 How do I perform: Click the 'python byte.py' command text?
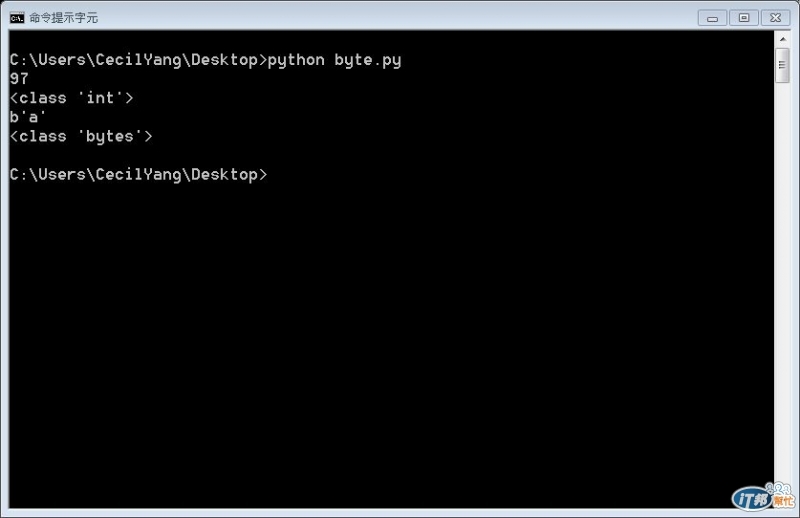click(334, 60)
